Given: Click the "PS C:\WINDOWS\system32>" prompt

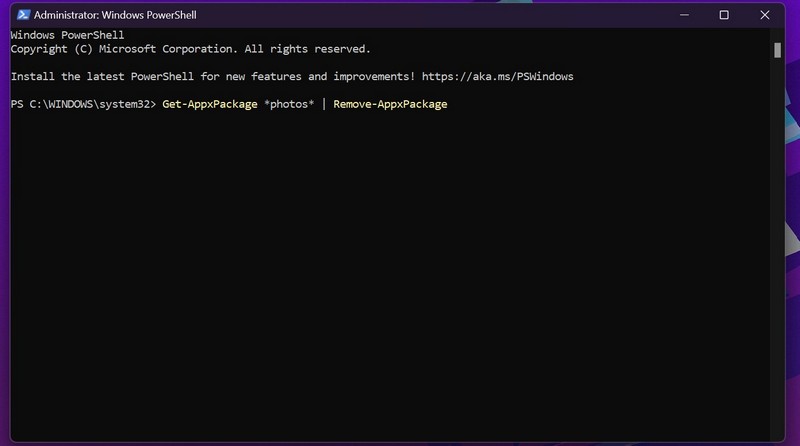Looking at the screenshot, I should (x=83, y=104).
